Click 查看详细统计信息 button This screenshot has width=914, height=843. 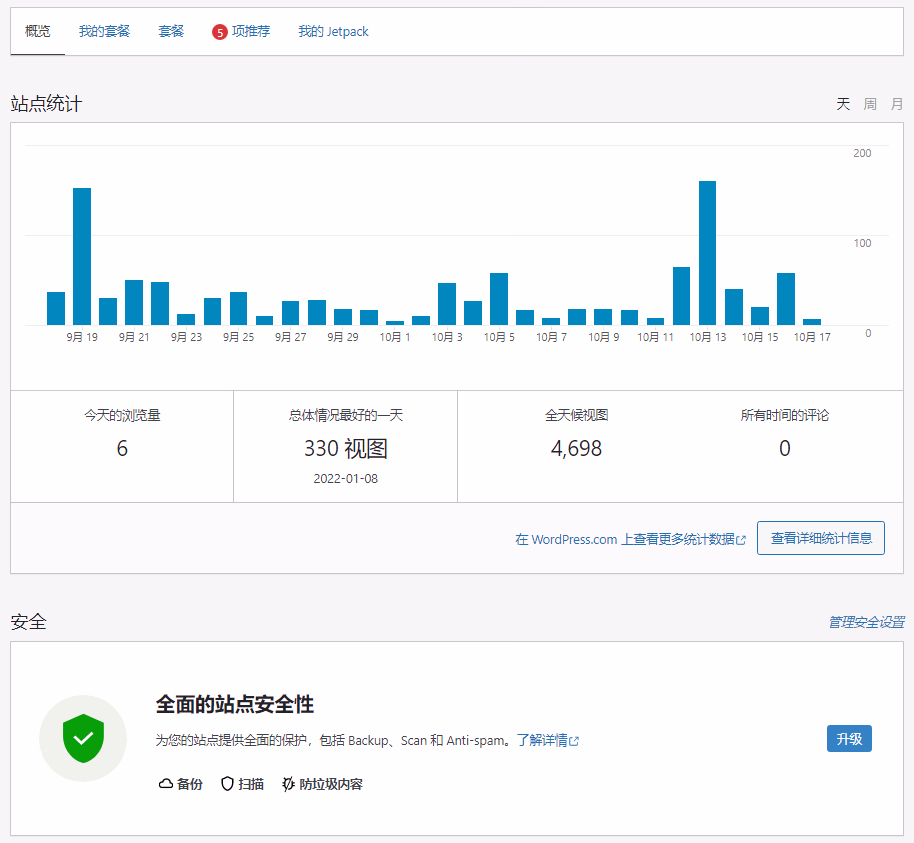820,538
